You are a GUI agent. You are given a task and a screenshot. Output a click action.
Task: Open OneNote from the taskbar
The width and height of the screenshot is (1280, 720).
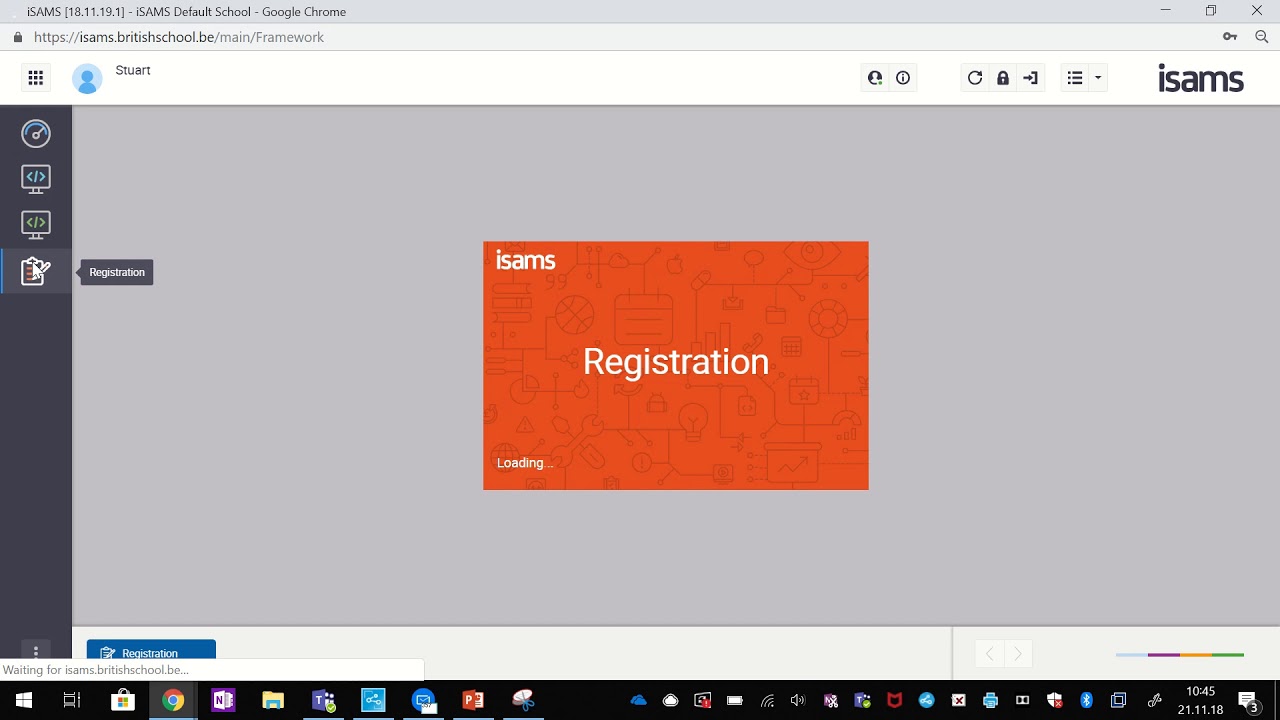(x=223, y=700)
